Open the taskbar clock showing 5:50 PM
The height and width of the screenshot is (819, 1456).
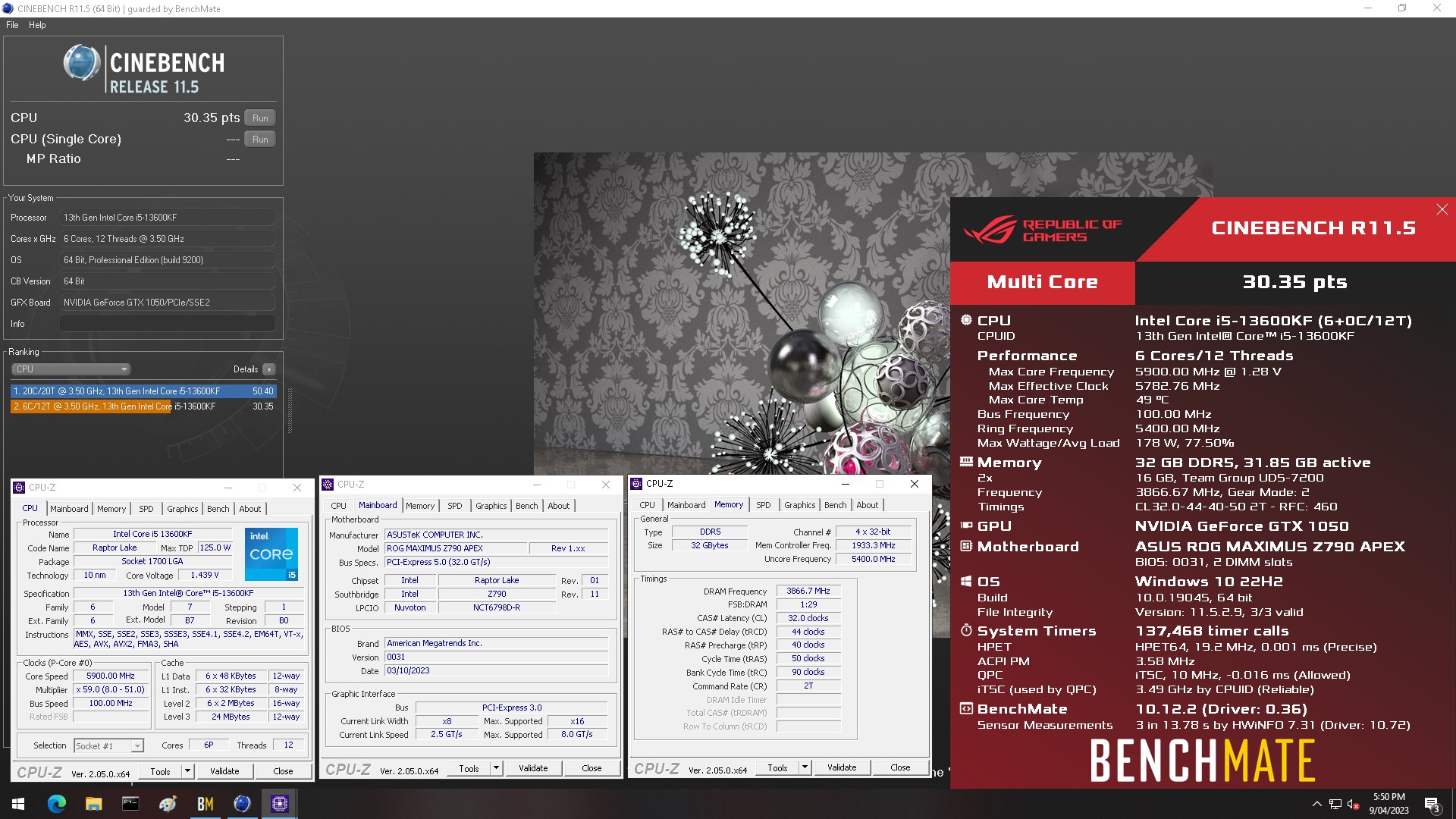click(x=1389, y=804)
